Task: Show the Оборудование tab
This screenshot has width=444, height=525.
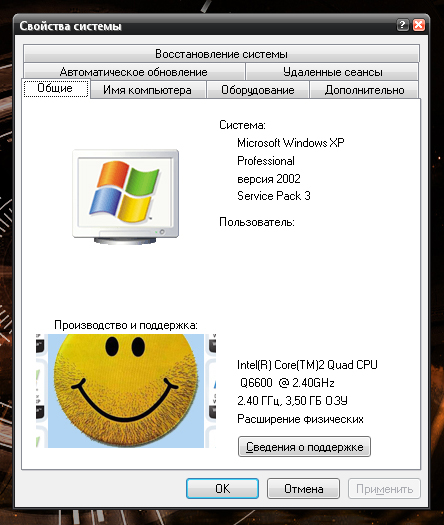Action: click(257, 90)
